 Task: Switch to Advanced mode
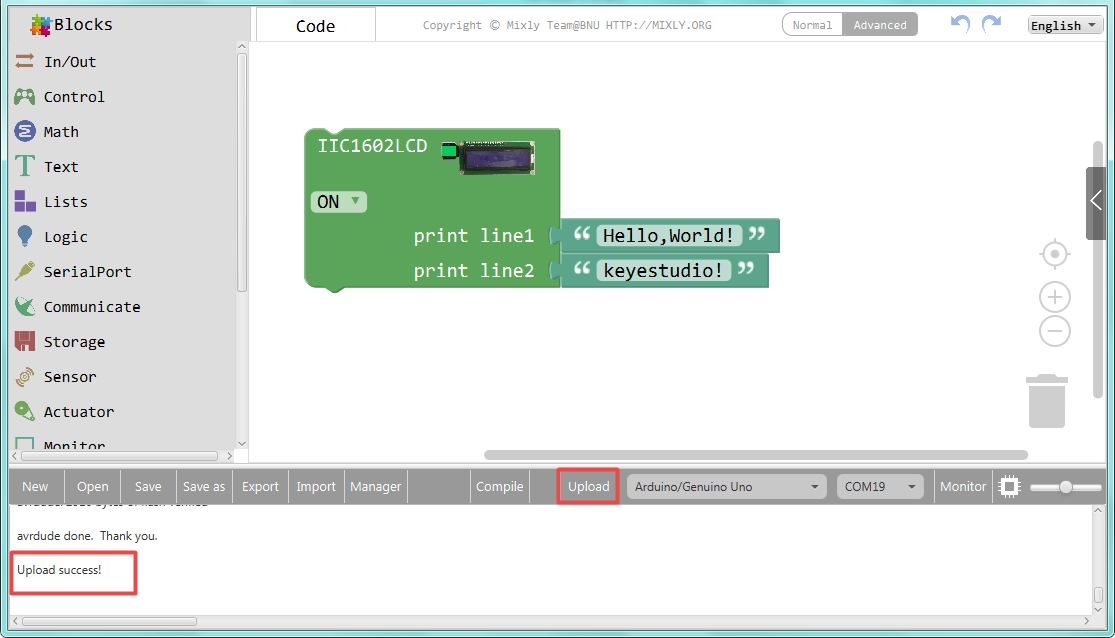click(x=879, y=25)
